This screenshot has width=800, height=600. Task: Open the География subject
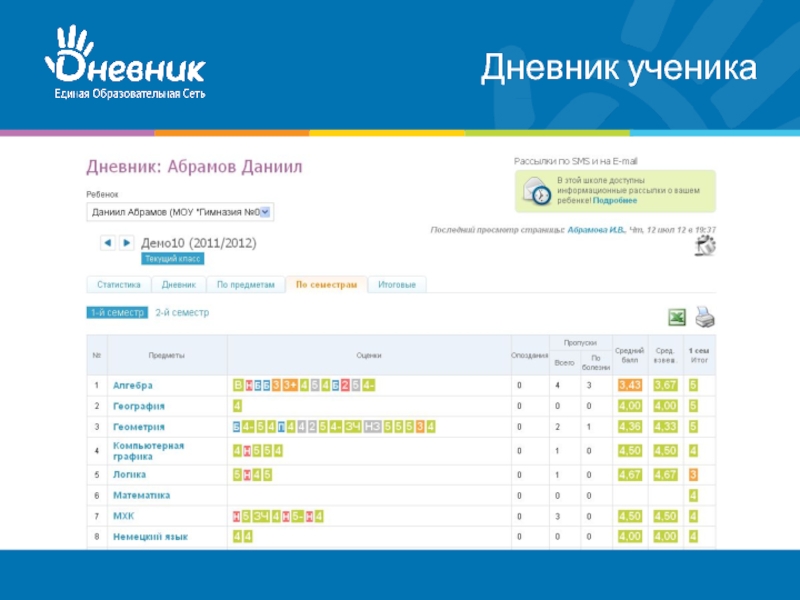click(139, 407)
